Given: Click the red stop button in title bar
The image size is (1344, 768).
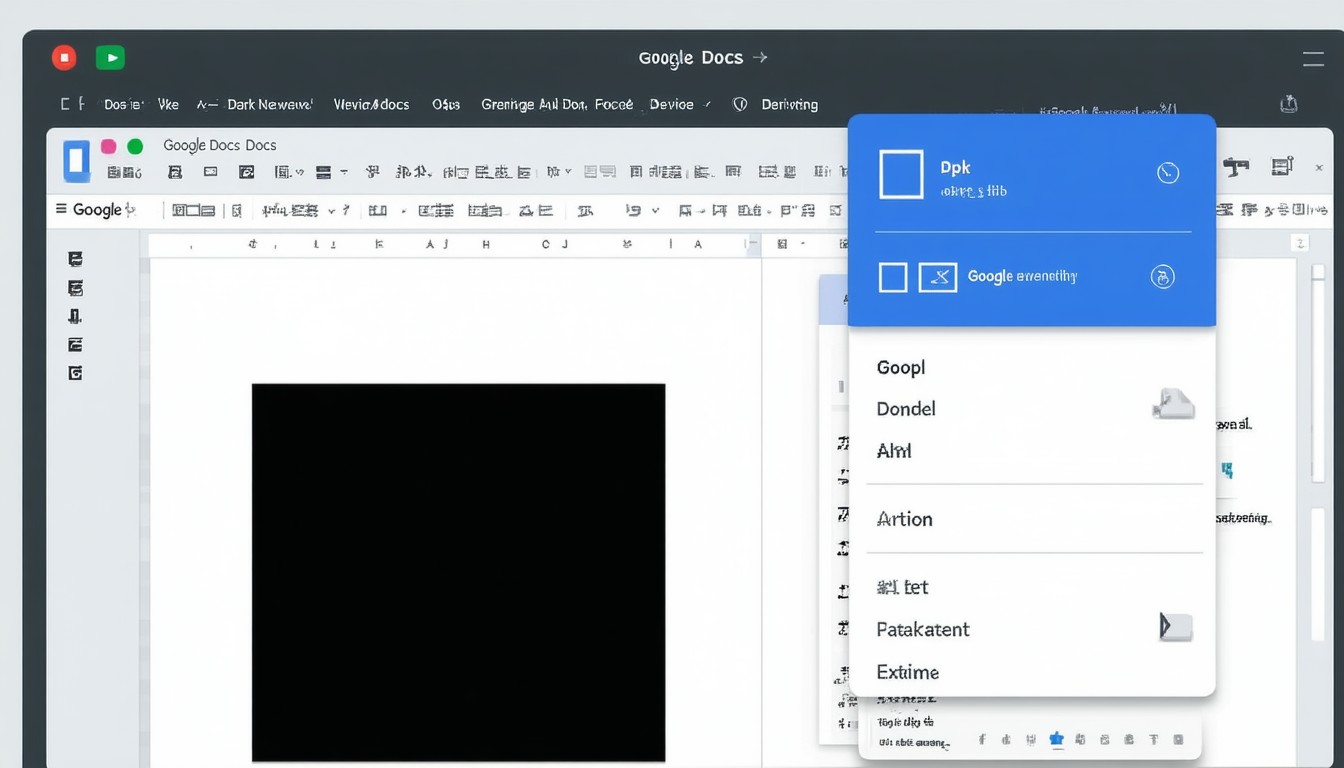Looking at the screenshot, I should pyautogui.click(x=64, y=58).
